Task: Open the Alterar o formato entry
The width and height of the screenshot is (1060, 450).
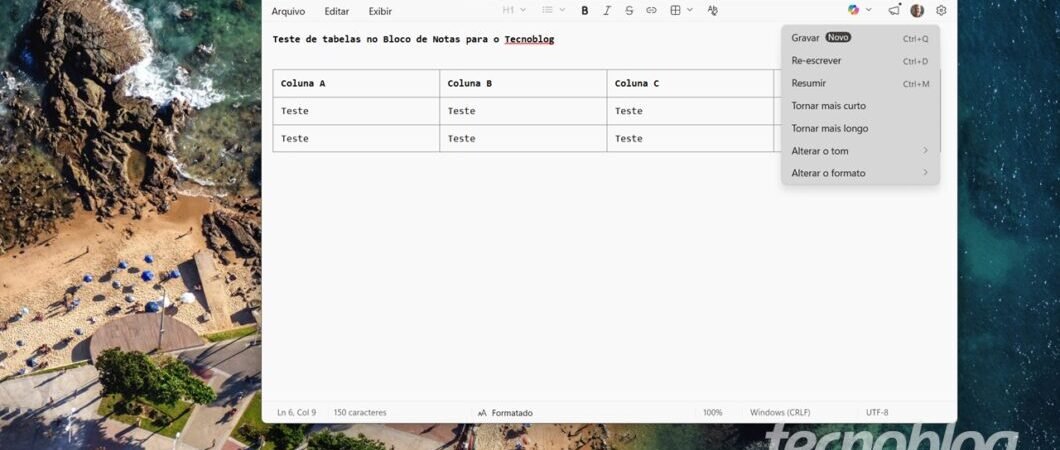Action: click(860, 173)
